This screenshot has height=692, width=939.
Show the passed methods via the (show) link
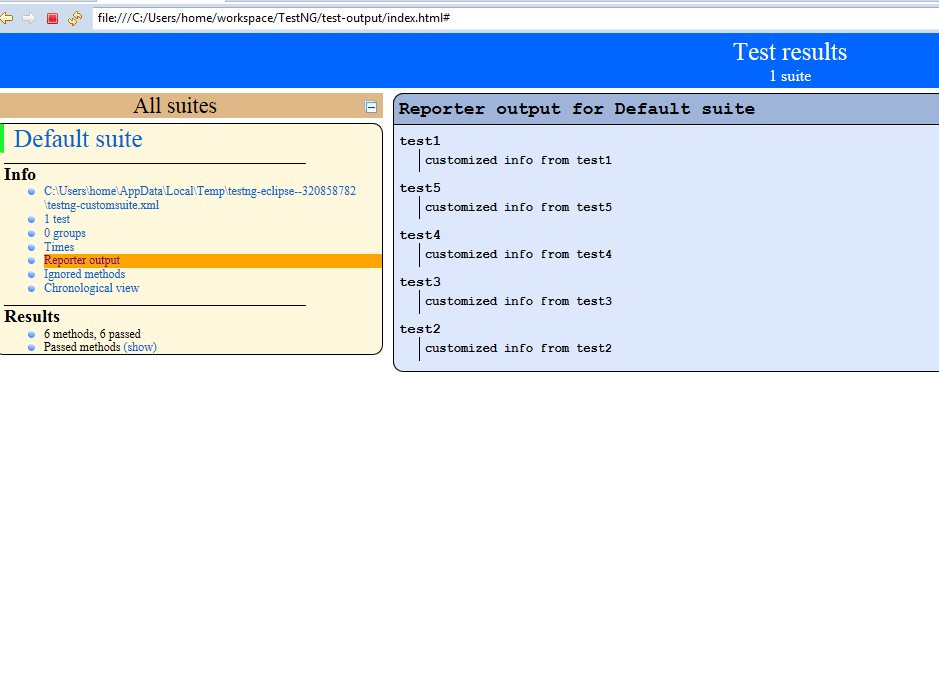point(139,347)
